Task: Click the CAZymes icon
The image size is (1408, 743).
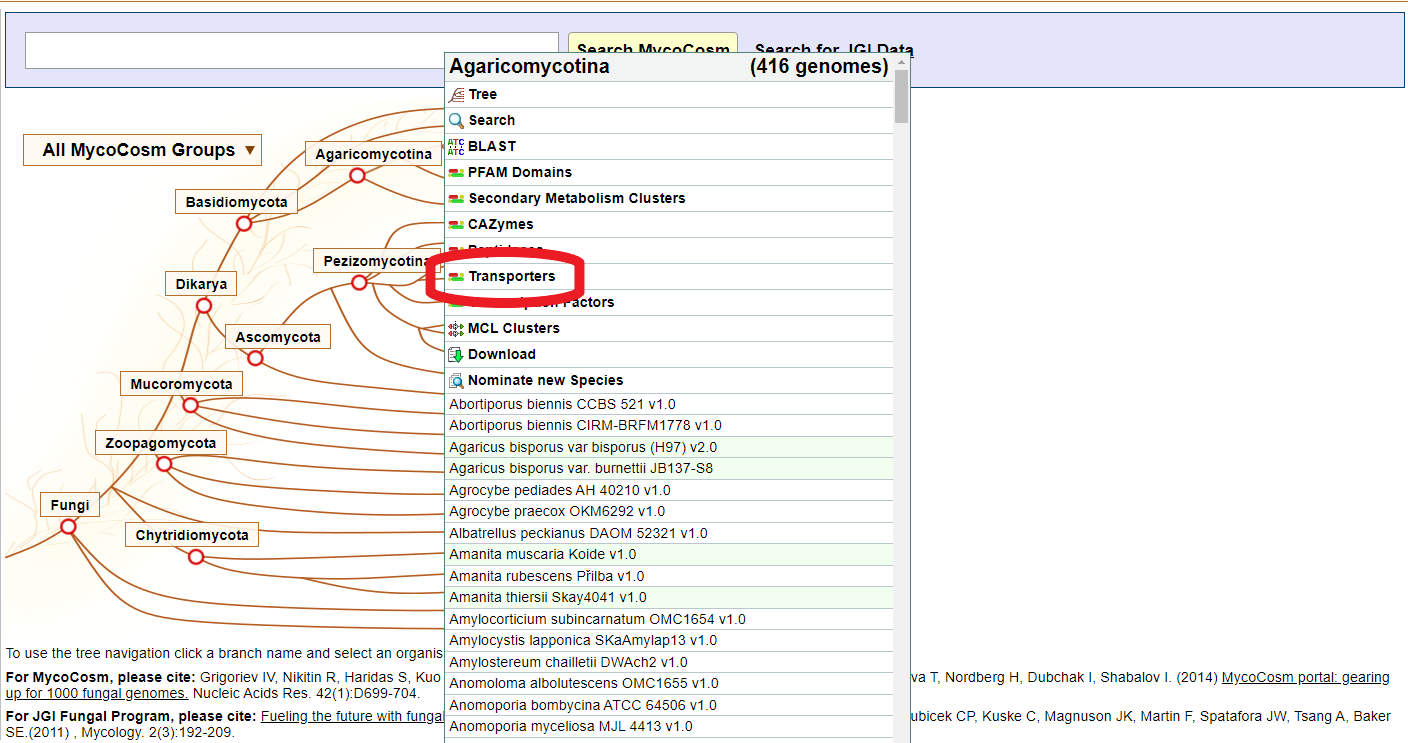Action: point(456,224)
